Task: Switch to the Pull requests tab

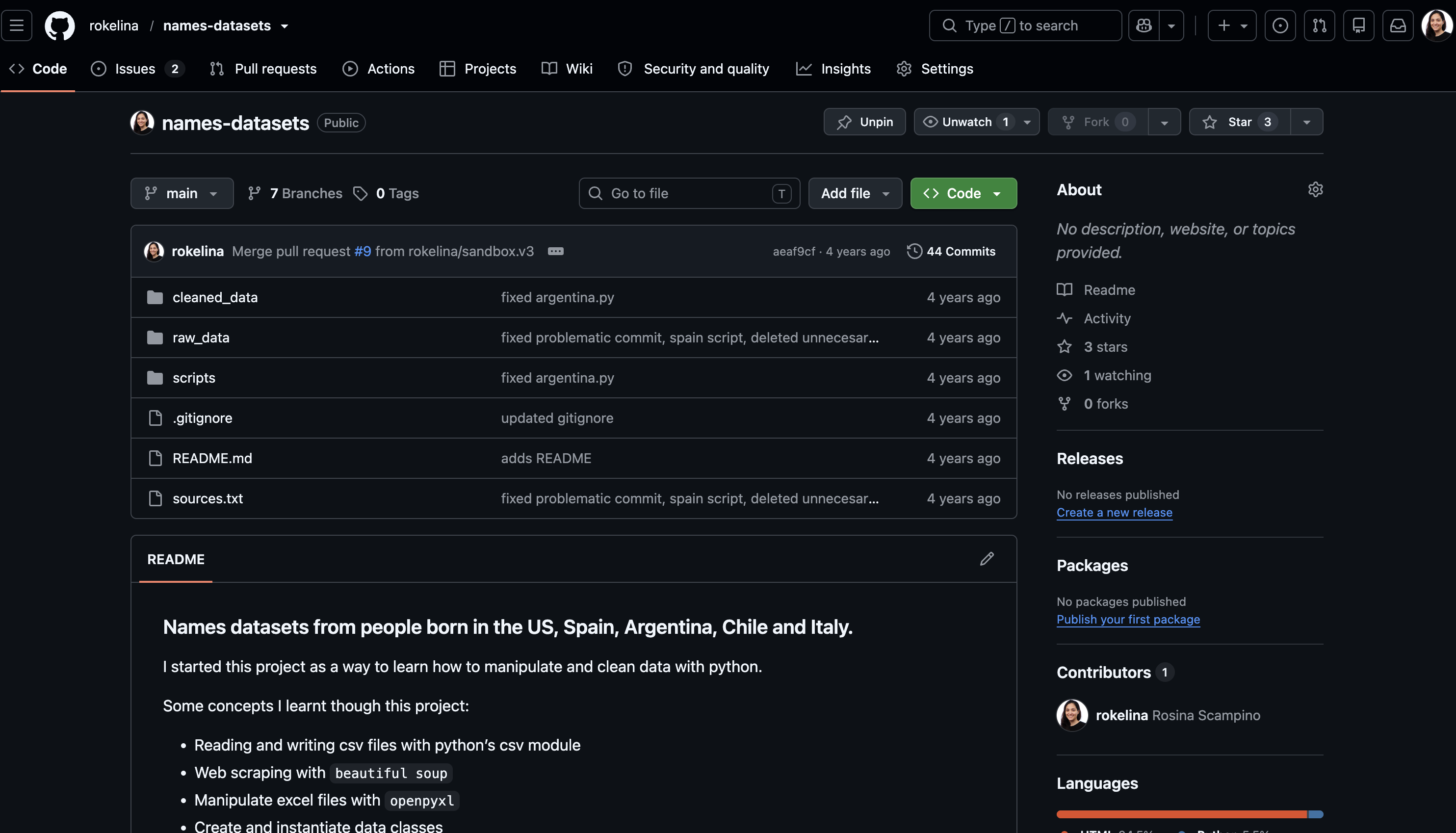Action: click(x=263, y=69)
